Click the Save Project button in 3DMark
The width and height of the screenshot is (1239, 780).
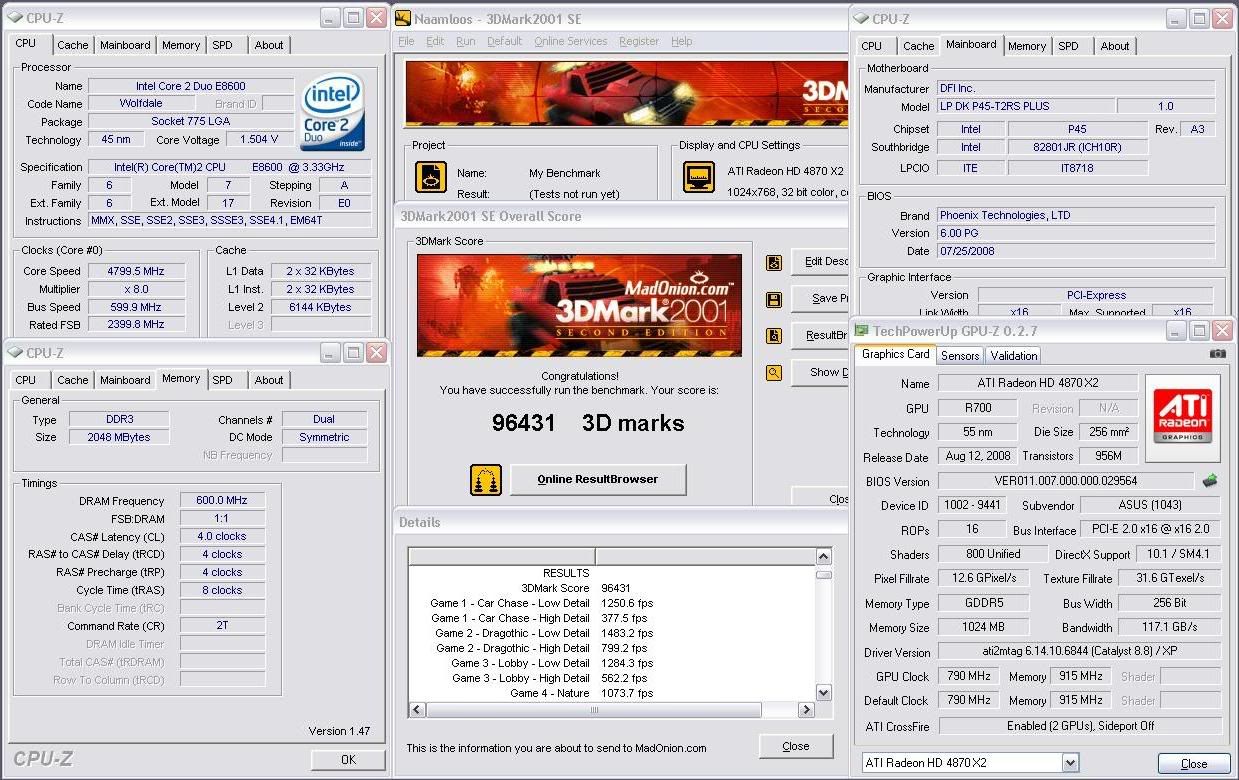coord(821,299)
